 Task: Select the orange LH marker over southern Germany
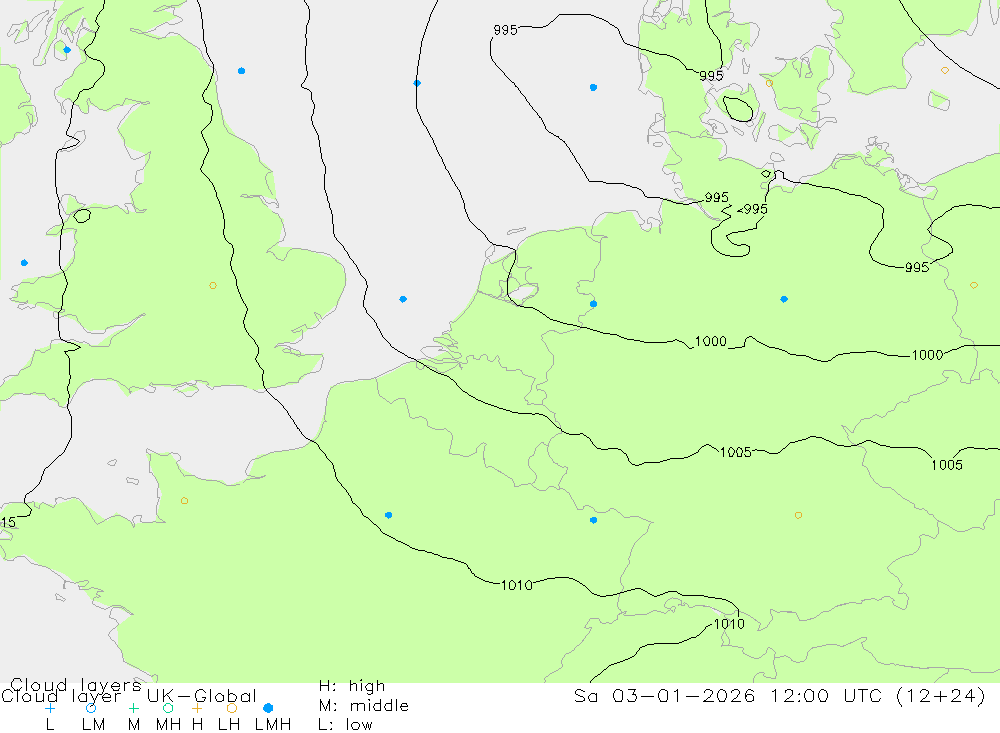(798, 515)
